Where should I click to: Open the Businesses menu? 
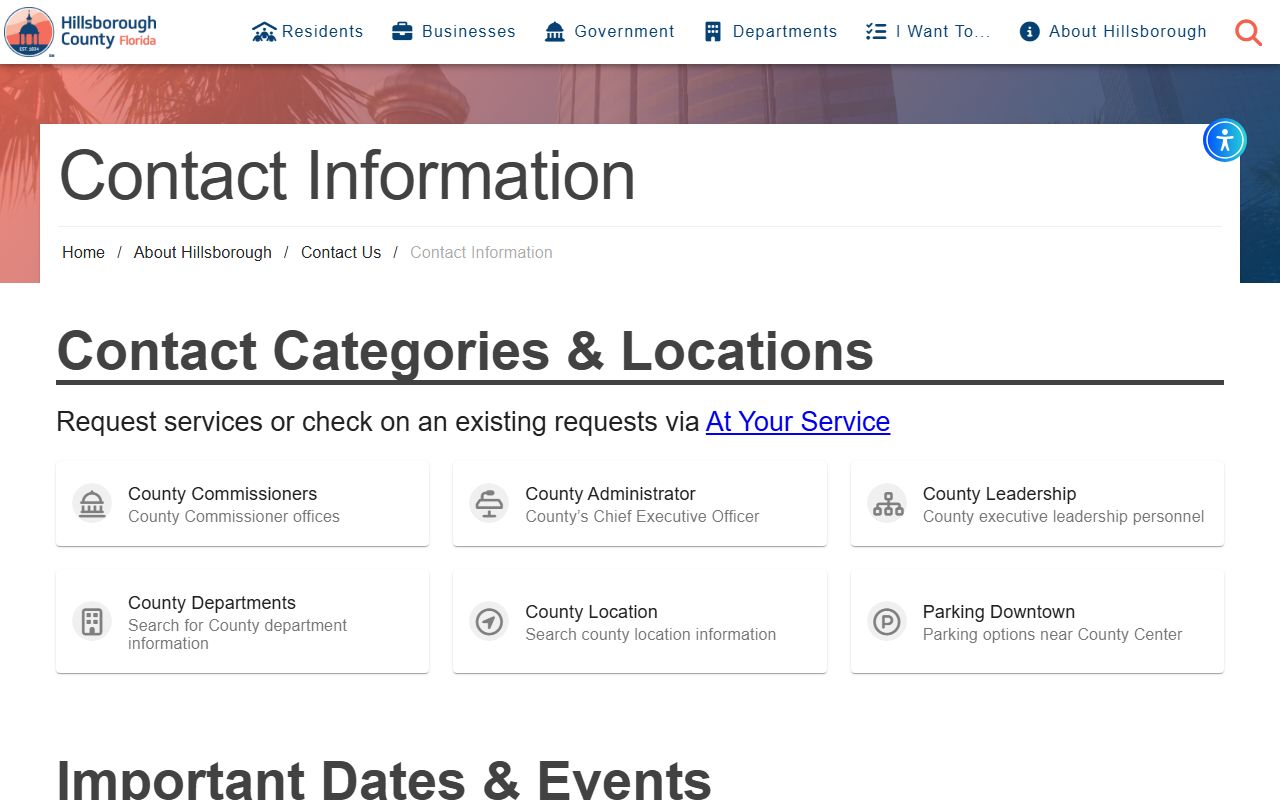[x=454, y=32]
